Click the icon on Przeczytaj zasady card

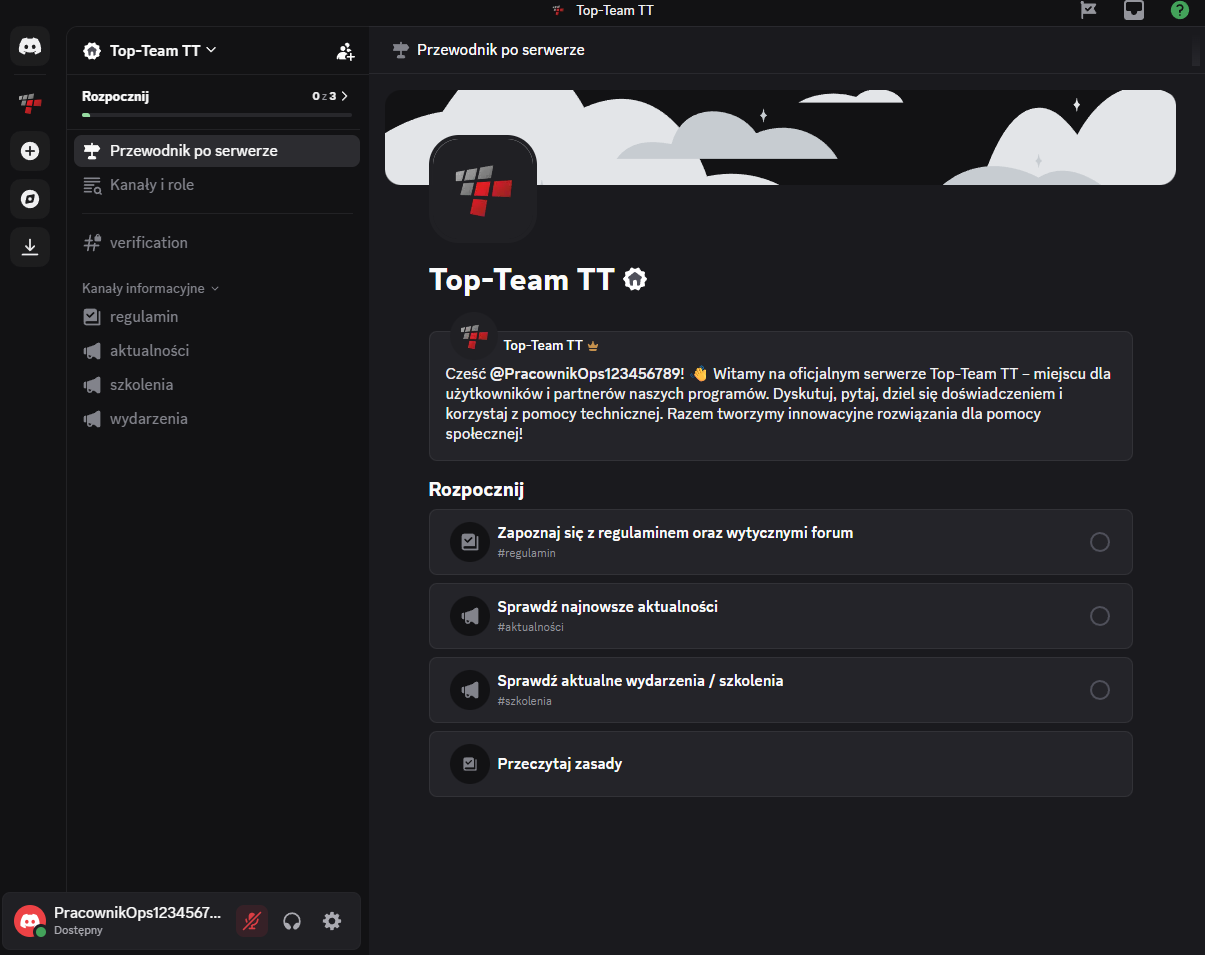tap(470, 764)
